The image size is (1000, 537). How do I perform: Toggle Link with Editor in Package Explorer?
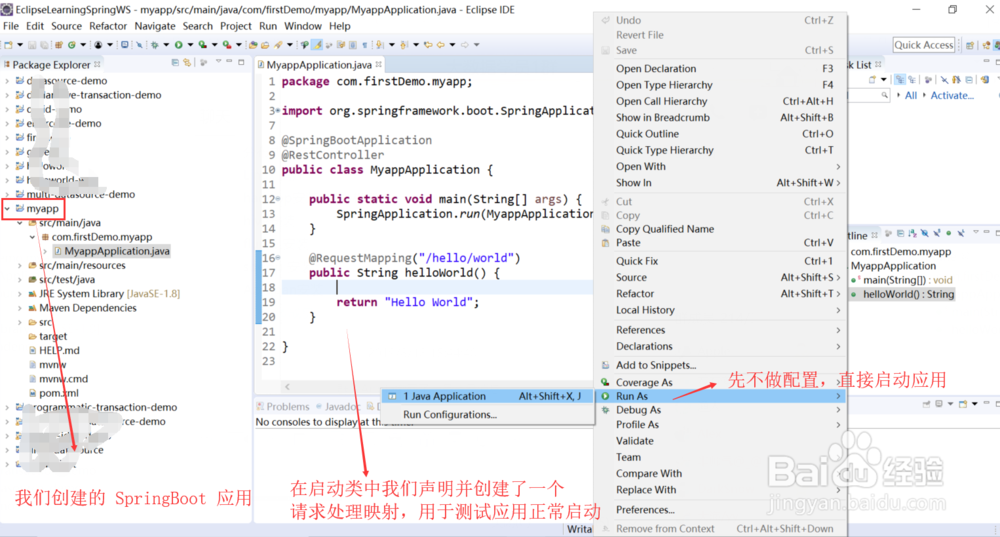pos(188,63)
